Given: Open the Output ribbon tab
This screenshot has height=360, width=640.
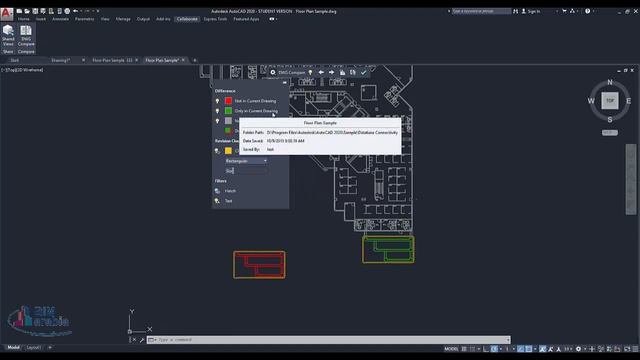Looking at the screenshot, I should tap(143, 19).
